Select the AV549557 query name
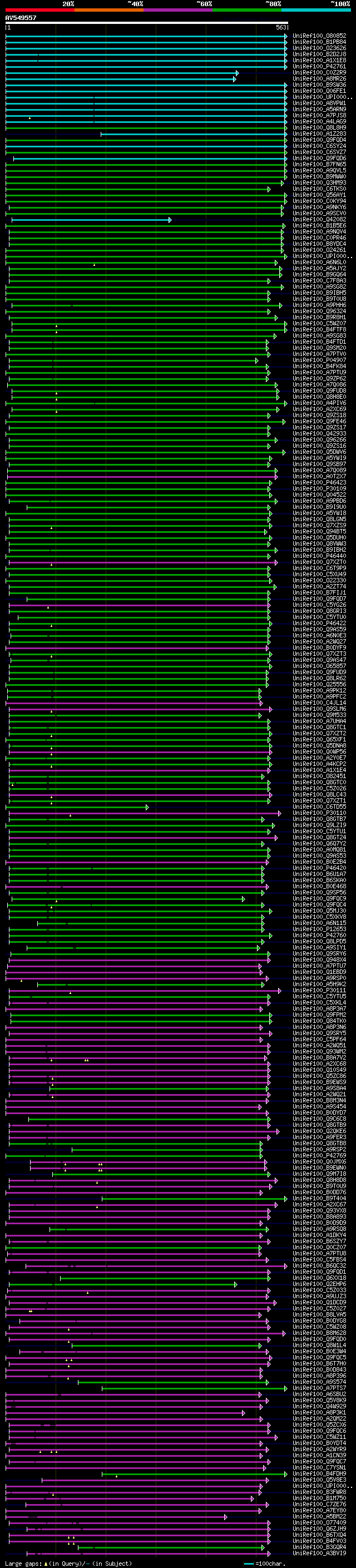Screen dimensions: 356x1568 click(x=21, y=18)
